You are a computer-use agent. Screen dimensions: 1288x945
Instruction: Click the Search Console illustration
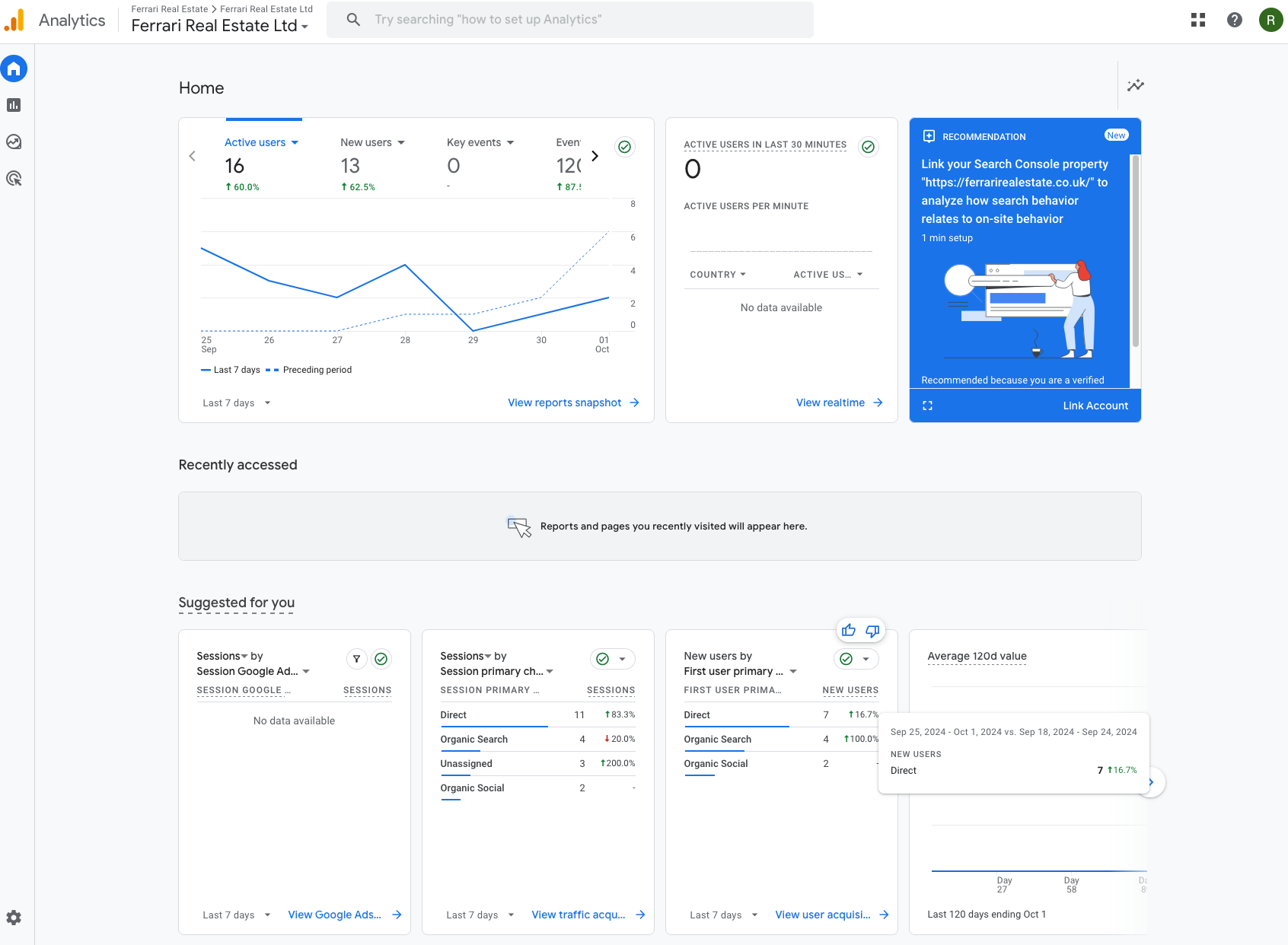[x=1020, y=309]
